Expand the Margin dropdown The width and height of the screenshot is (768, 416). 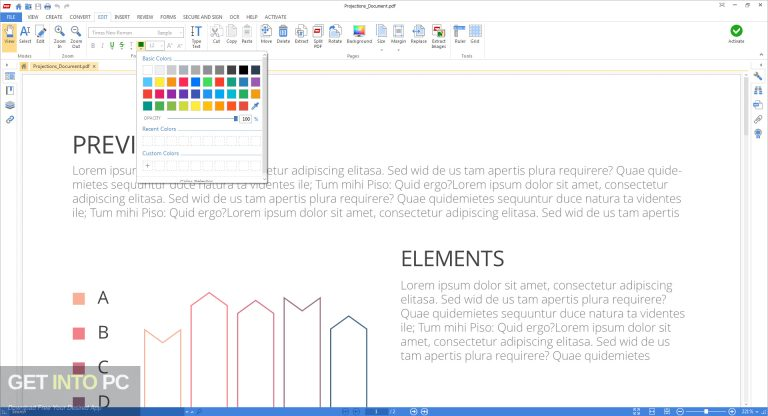click(x=398, y=49)
